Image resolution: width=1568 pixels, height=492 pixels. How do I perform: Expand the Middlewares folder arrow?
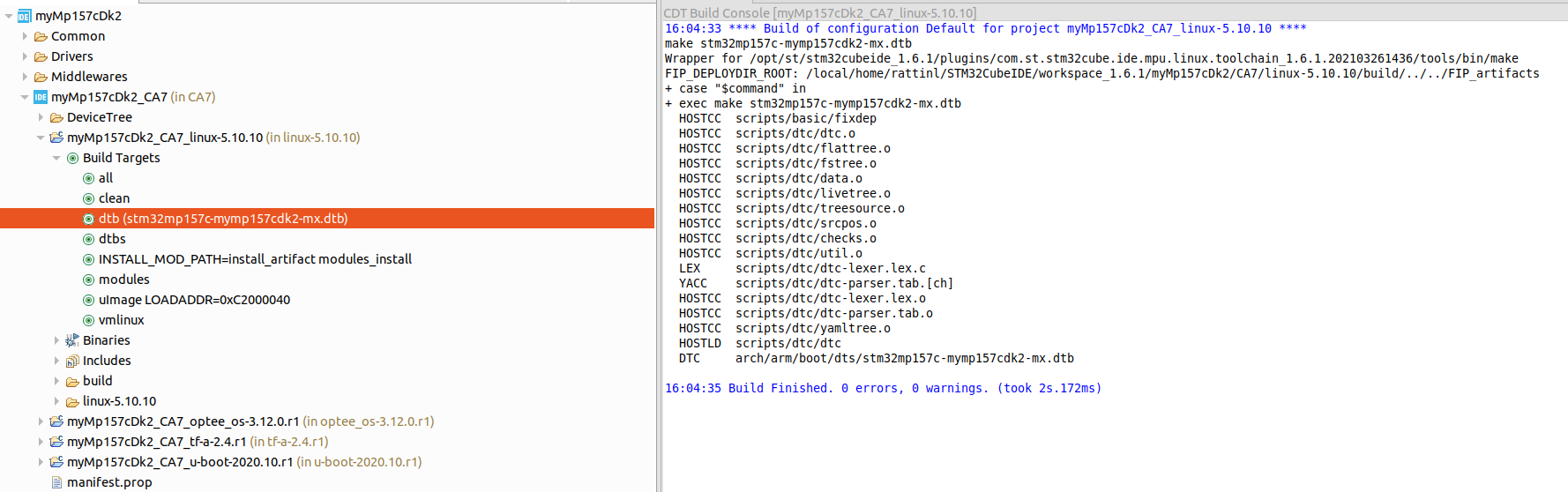(x=25, y=77)
